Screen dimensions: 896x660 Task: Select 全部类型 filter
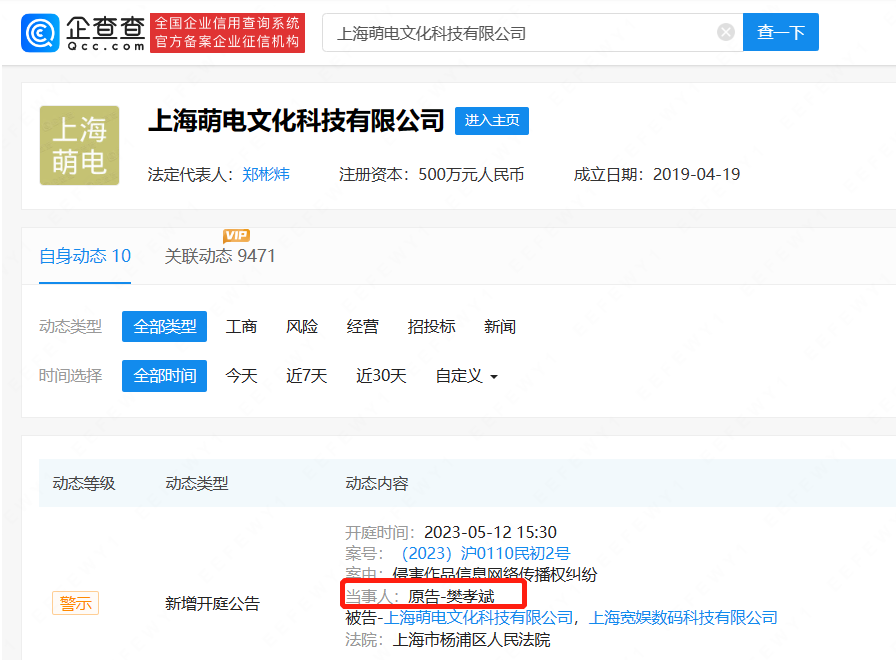[x=165, y=326]
